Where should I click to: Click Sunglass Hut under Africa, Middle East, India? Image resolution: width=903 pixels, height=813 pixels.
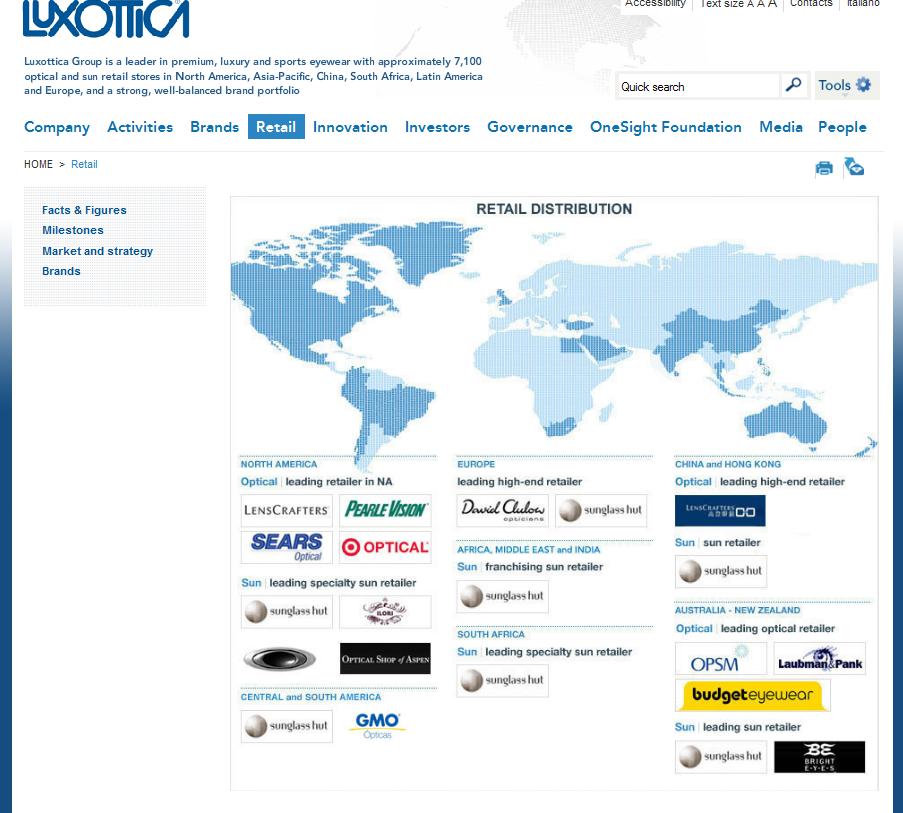pos(503,596)
